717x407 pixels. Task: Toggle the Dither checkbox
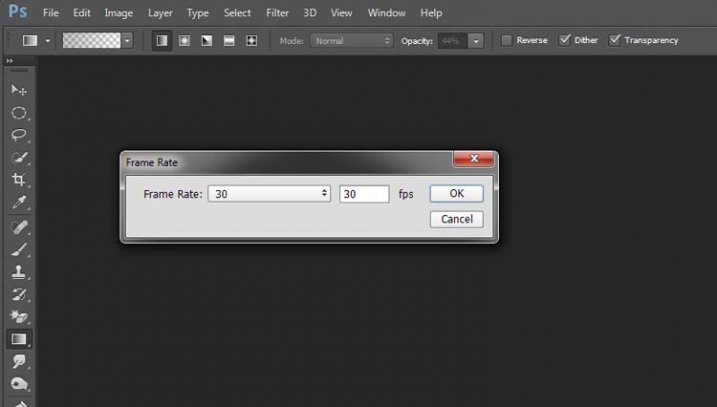[565, 41]
